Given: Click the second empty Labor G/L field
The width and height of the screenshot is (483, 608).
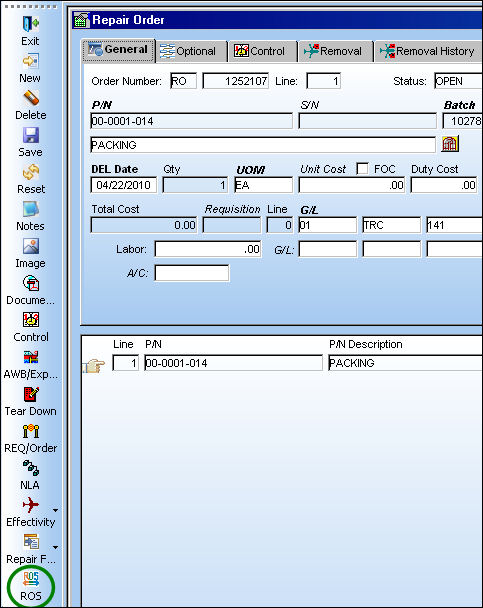Looking at the screenshot, I should 392,249.
